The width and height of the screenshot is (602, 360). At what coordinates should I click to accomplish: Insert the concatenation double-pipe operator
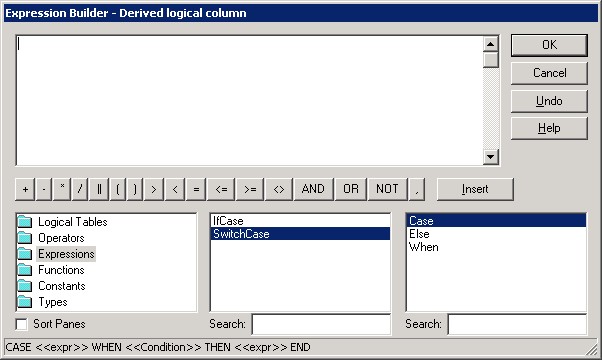[99, 189]
